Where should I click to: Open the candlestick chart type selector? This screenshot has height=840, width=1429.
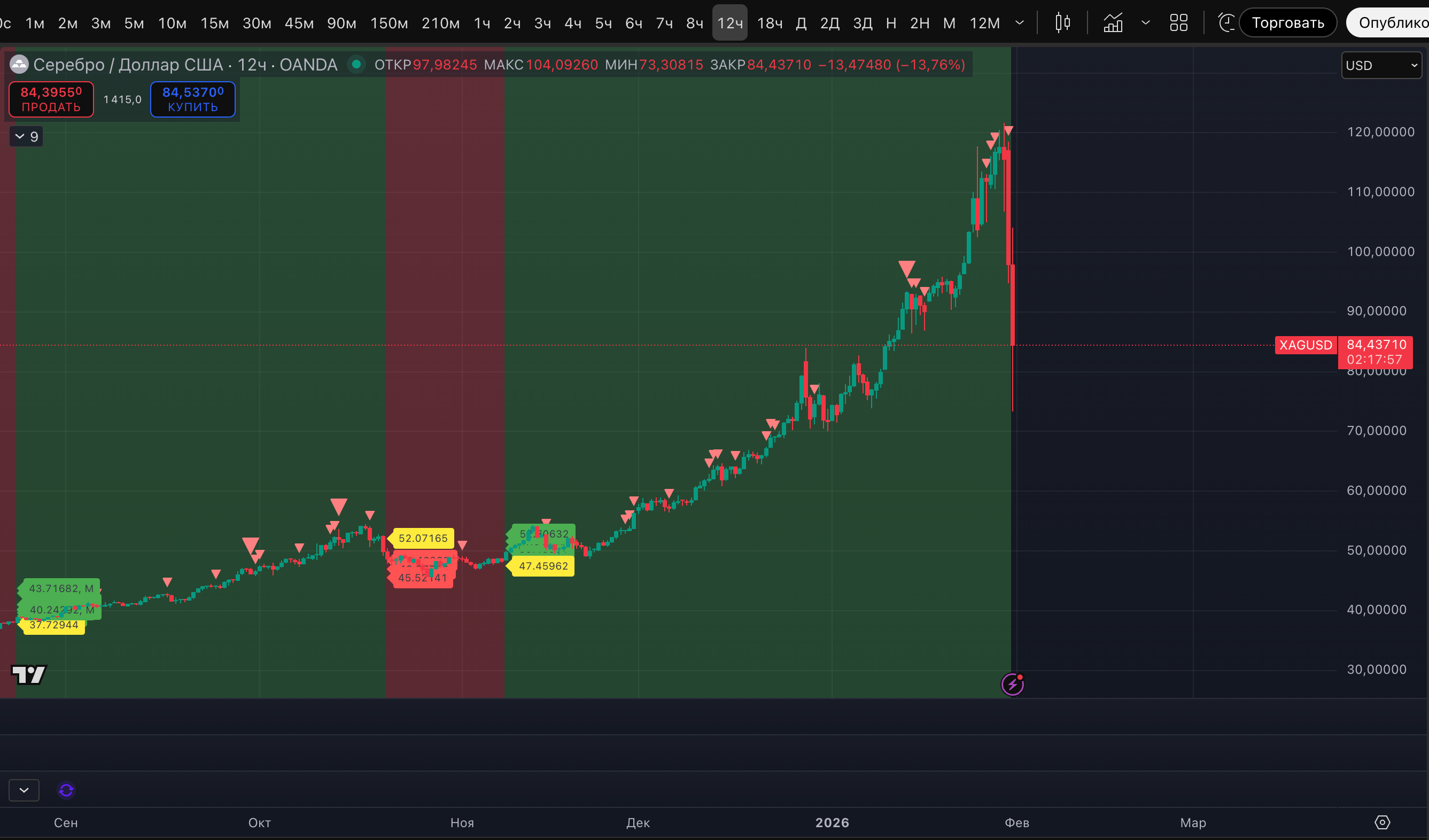click(x=1062, y=22)
